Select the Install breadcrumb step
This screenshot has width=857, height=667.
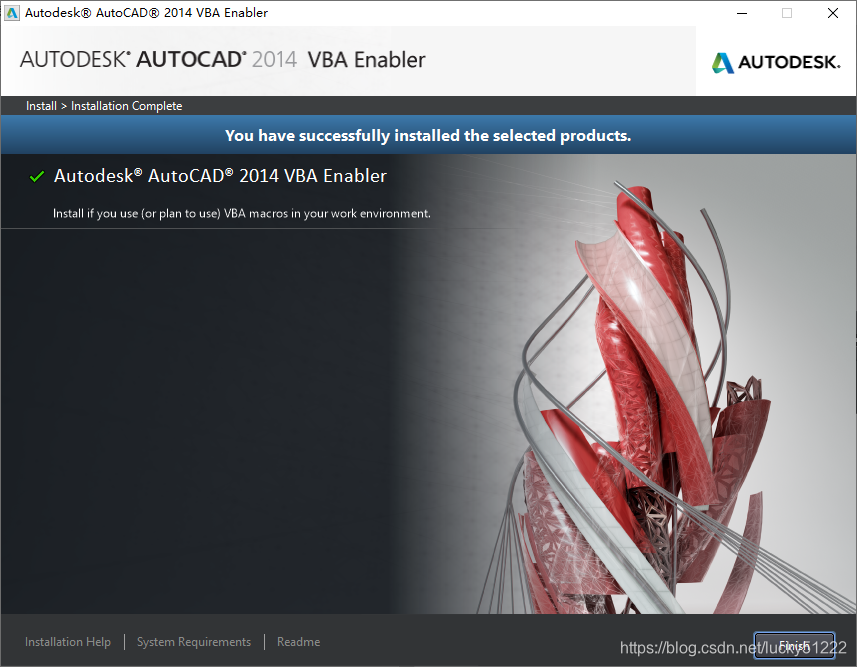(42, 106)
